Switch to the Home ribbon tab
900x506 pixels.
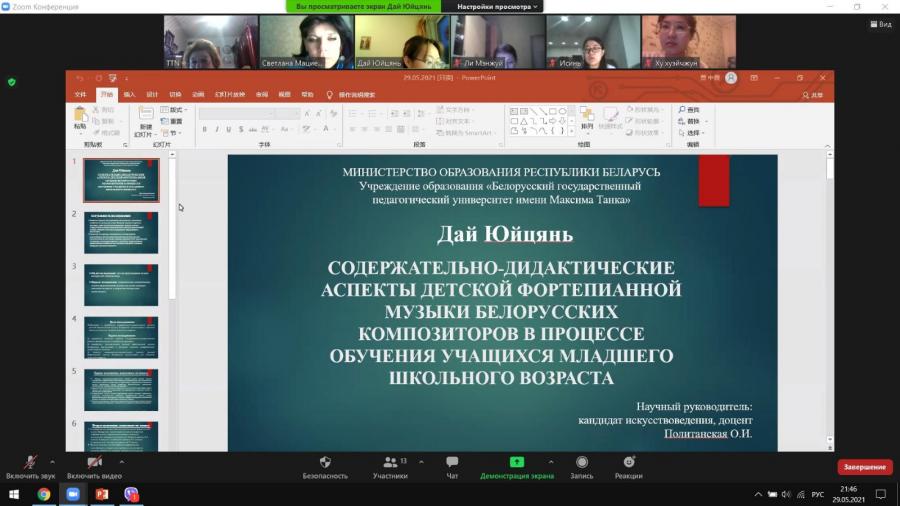click(x=107, y=95)
